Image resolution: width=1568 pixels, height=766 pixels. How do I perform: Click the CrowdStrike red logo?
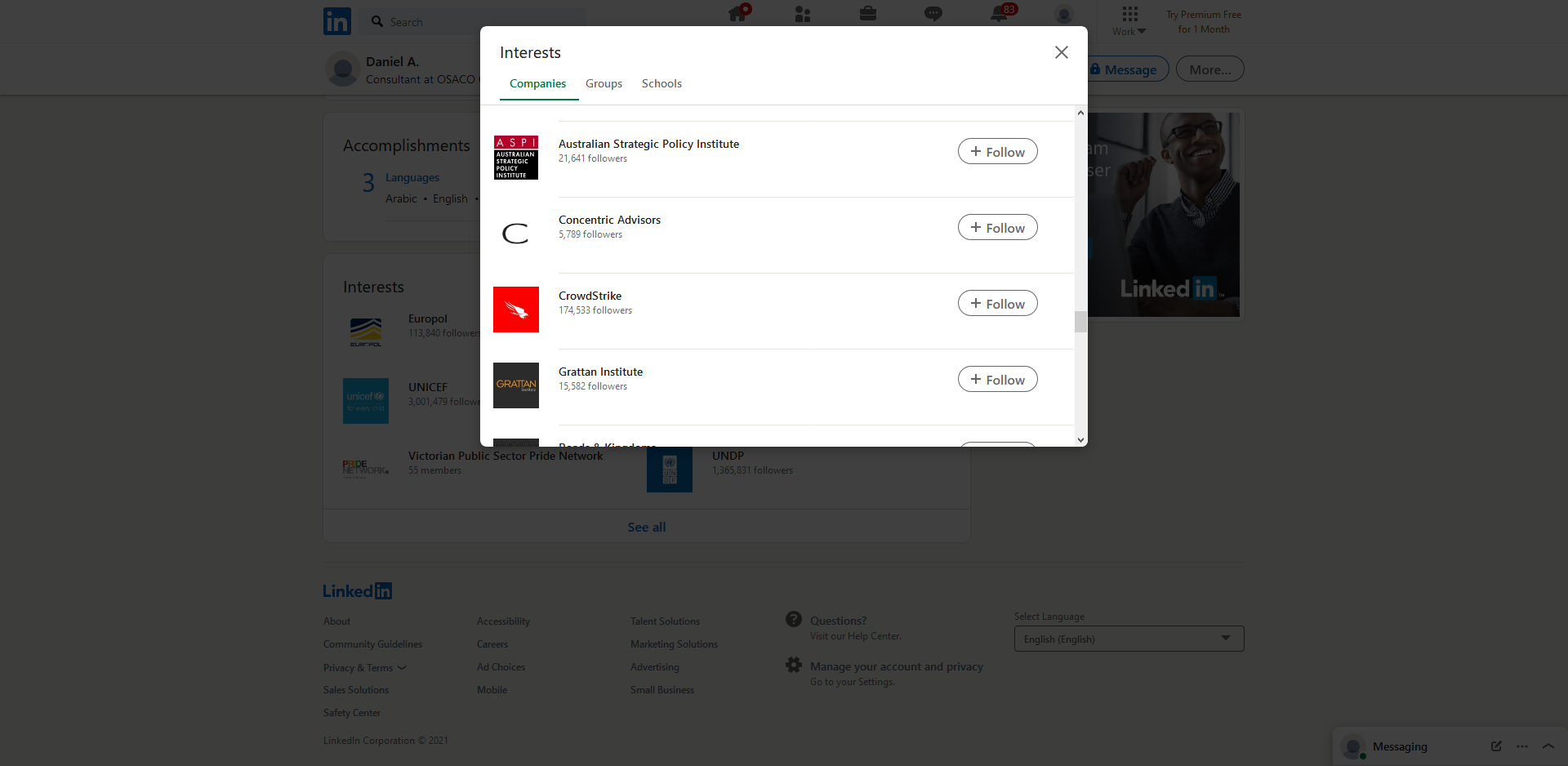516,310
